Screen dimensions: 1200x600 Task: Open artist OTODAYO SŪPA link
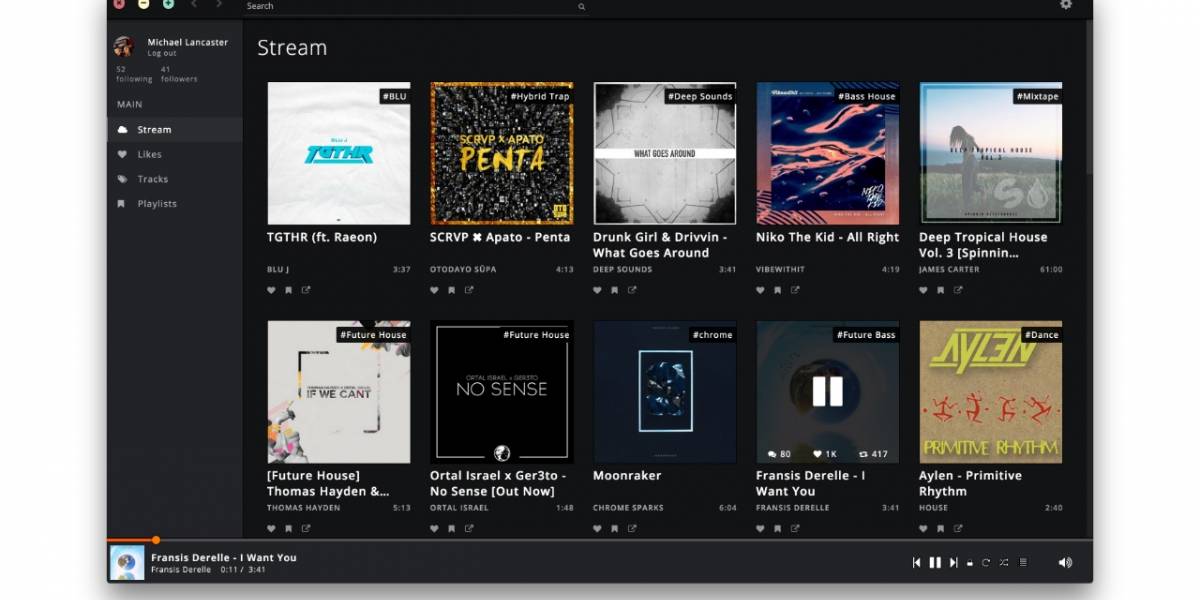463,269
